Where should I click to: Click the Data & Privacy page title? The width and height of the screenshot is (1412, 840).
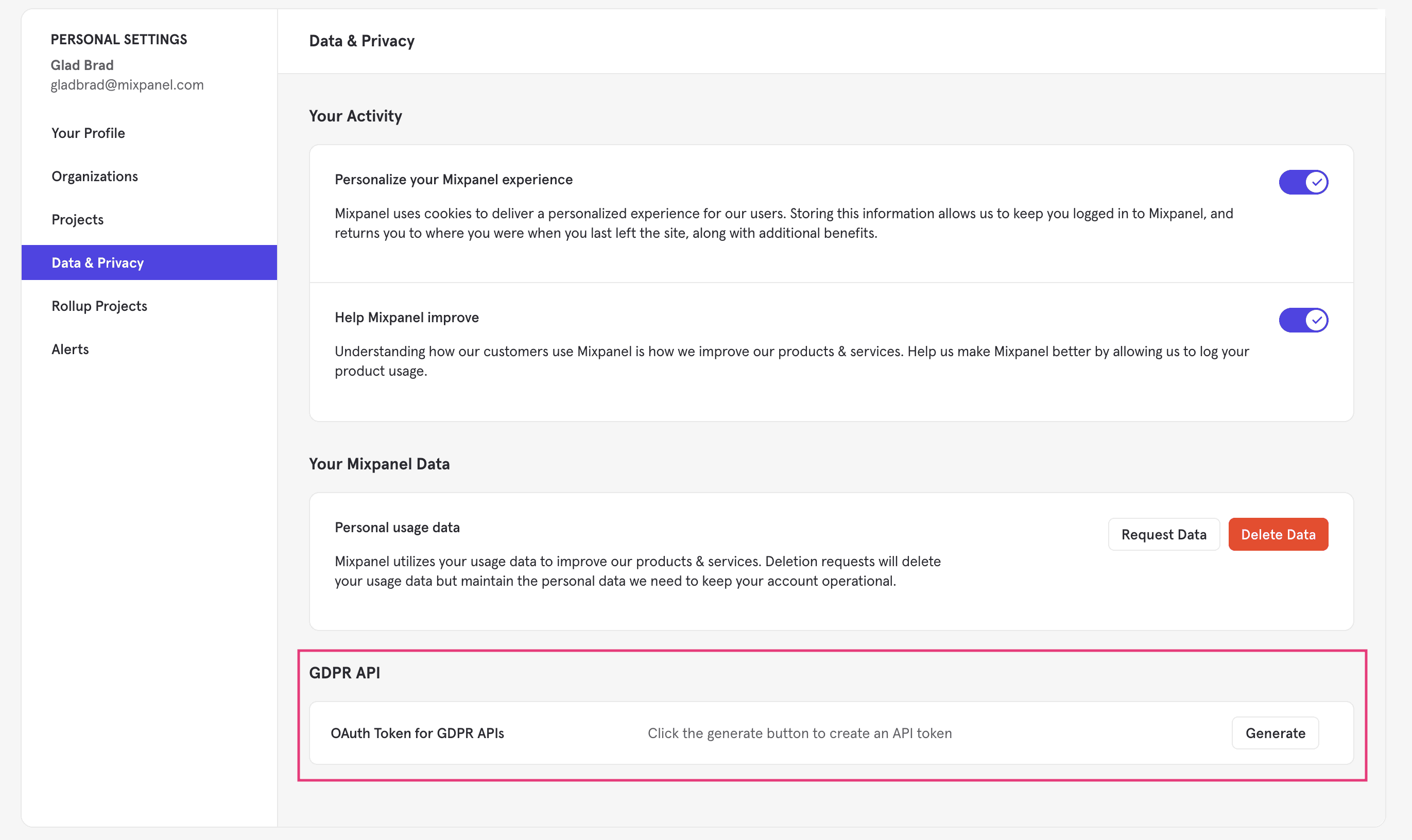362,41
